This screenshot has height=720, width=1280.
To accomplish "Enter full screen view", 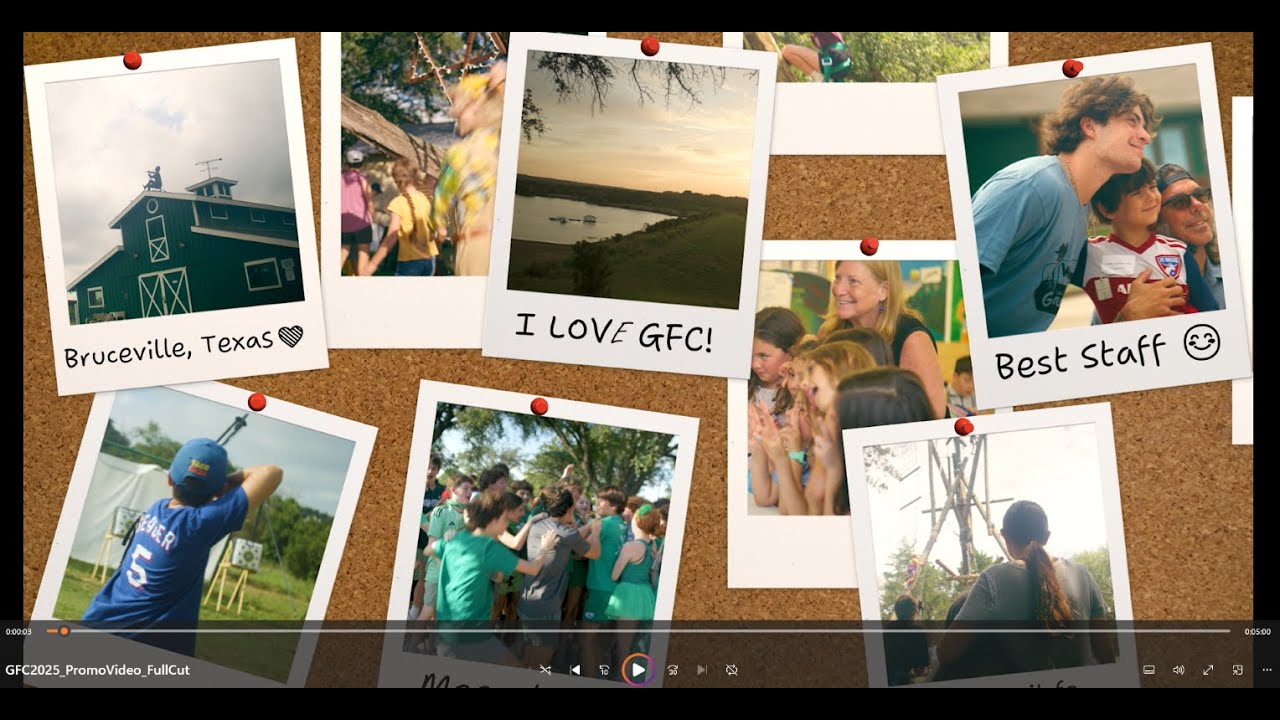I will coord(1208,670).
